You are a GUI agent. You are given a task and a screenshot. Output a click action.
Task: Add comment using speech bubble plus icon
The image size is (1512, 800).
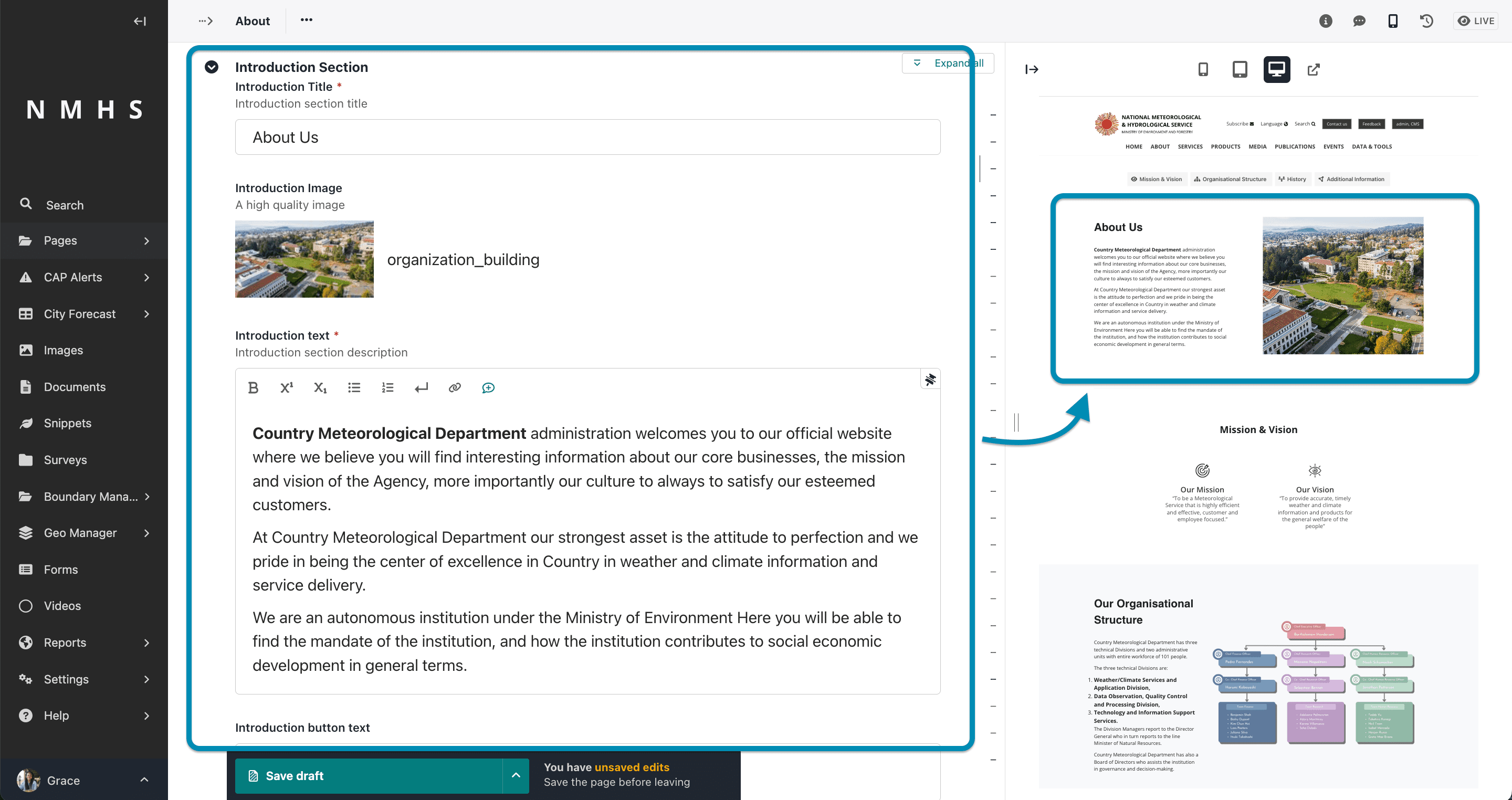[488, 387]
